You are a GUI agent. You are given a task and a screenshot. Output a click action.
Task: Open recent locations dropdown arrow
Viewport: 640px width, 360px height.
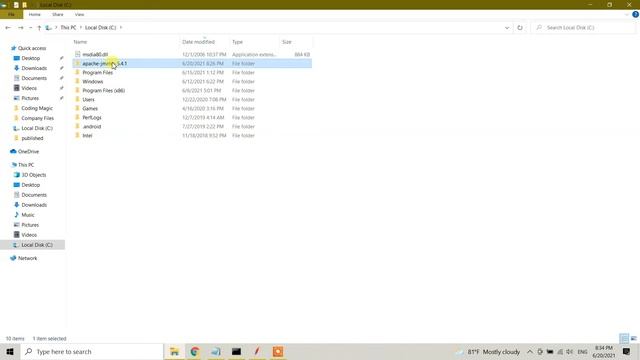click(31, 28)
